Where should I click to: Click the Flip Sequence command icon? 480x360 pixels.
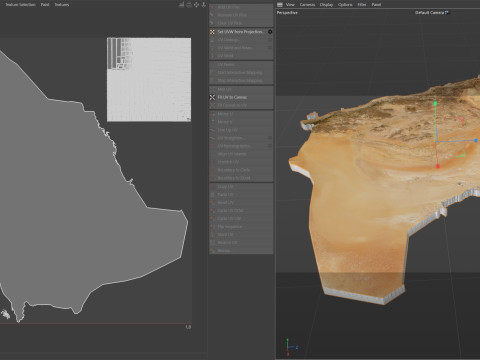[212, 227]
